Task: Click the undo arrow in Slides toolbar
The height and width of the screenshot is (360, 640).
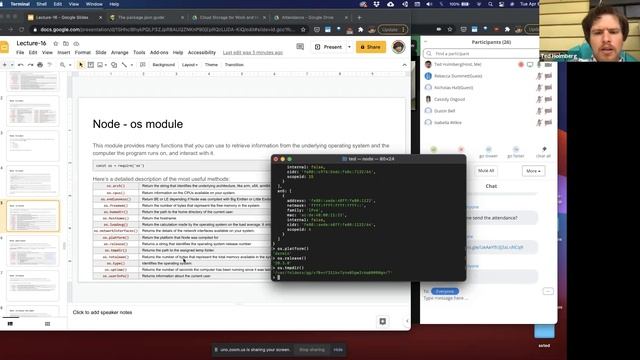Action: click(x=20, y=65)
